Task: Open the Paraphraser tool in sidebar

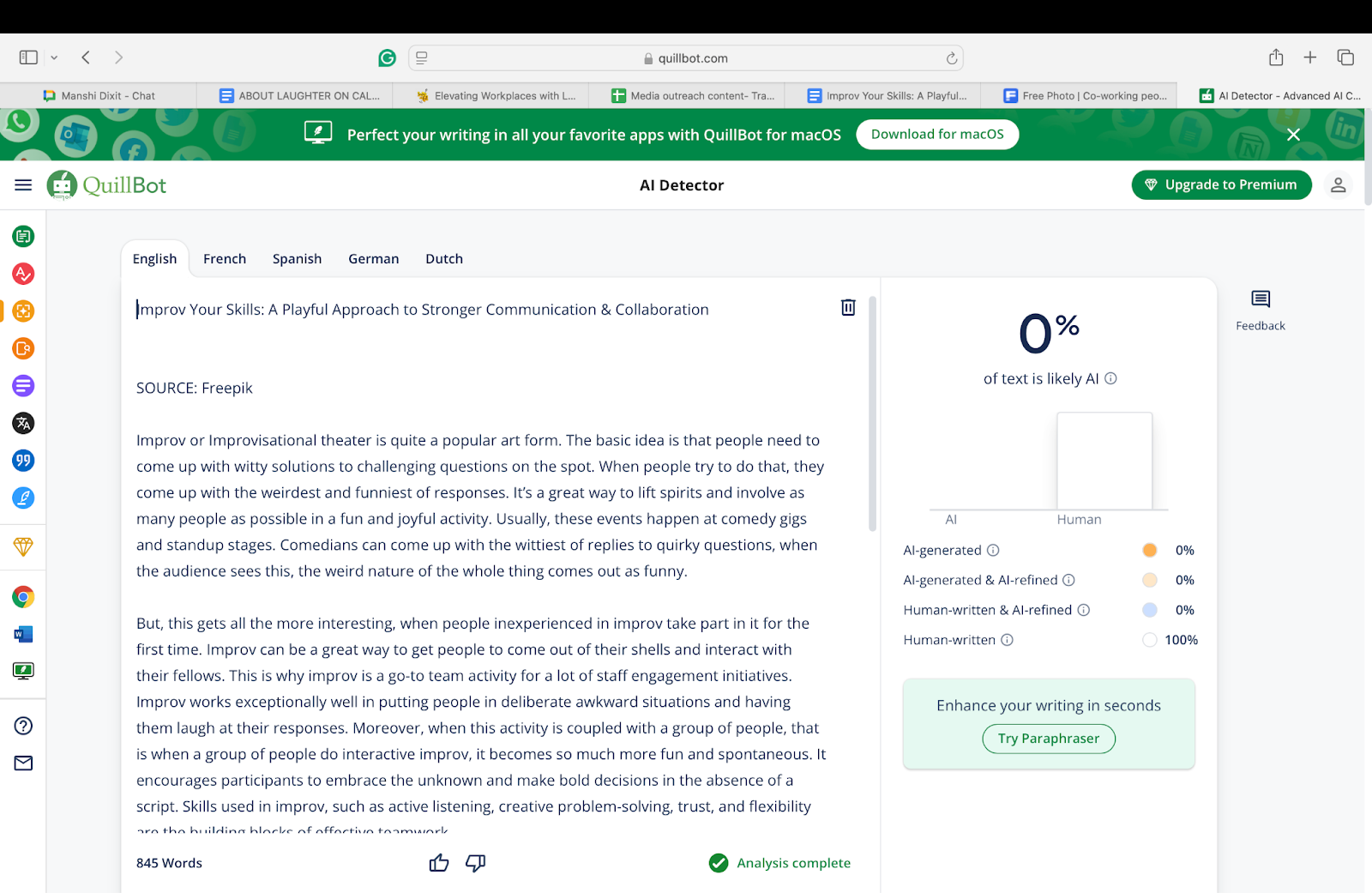Action: pyautogui.click(x=23, y=236)
